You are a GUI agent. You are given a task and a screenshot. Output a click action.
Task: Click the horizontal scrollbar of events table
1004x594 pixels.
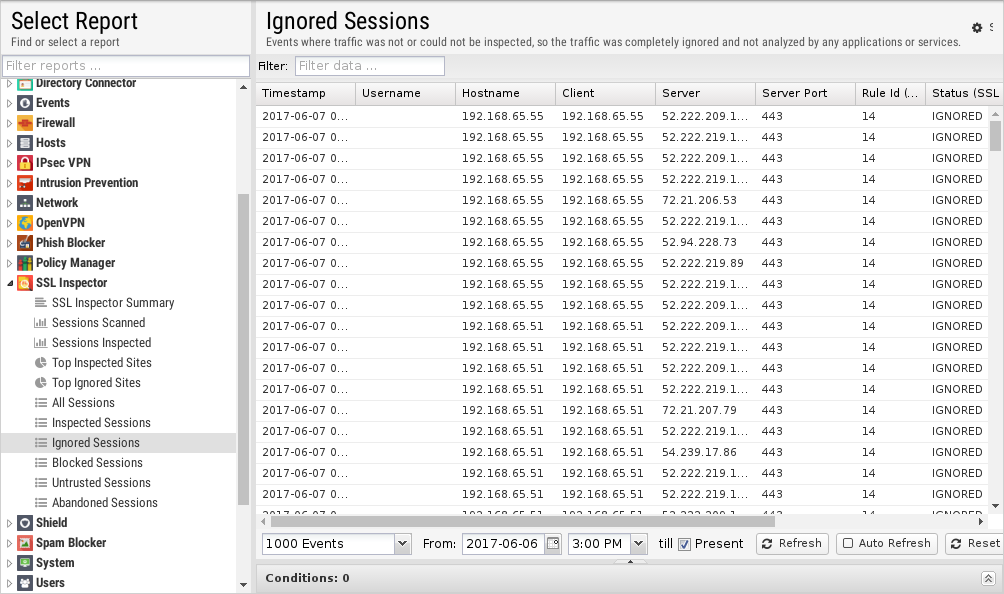[x=621, y=522]
